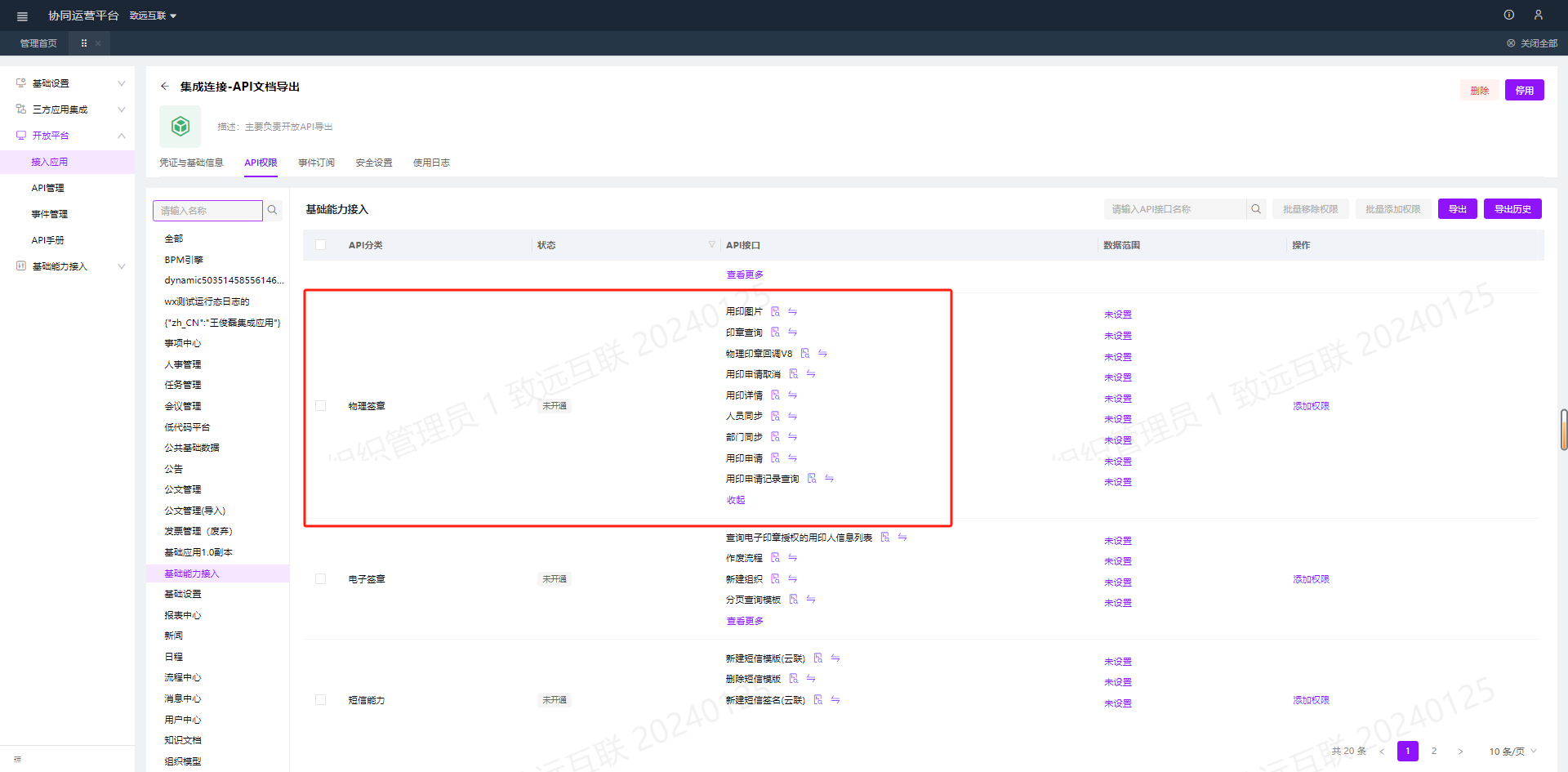Screen dimensions: 1568x772
Task: Open the 致远互联 organization dropdown
Action: (153, 16)
